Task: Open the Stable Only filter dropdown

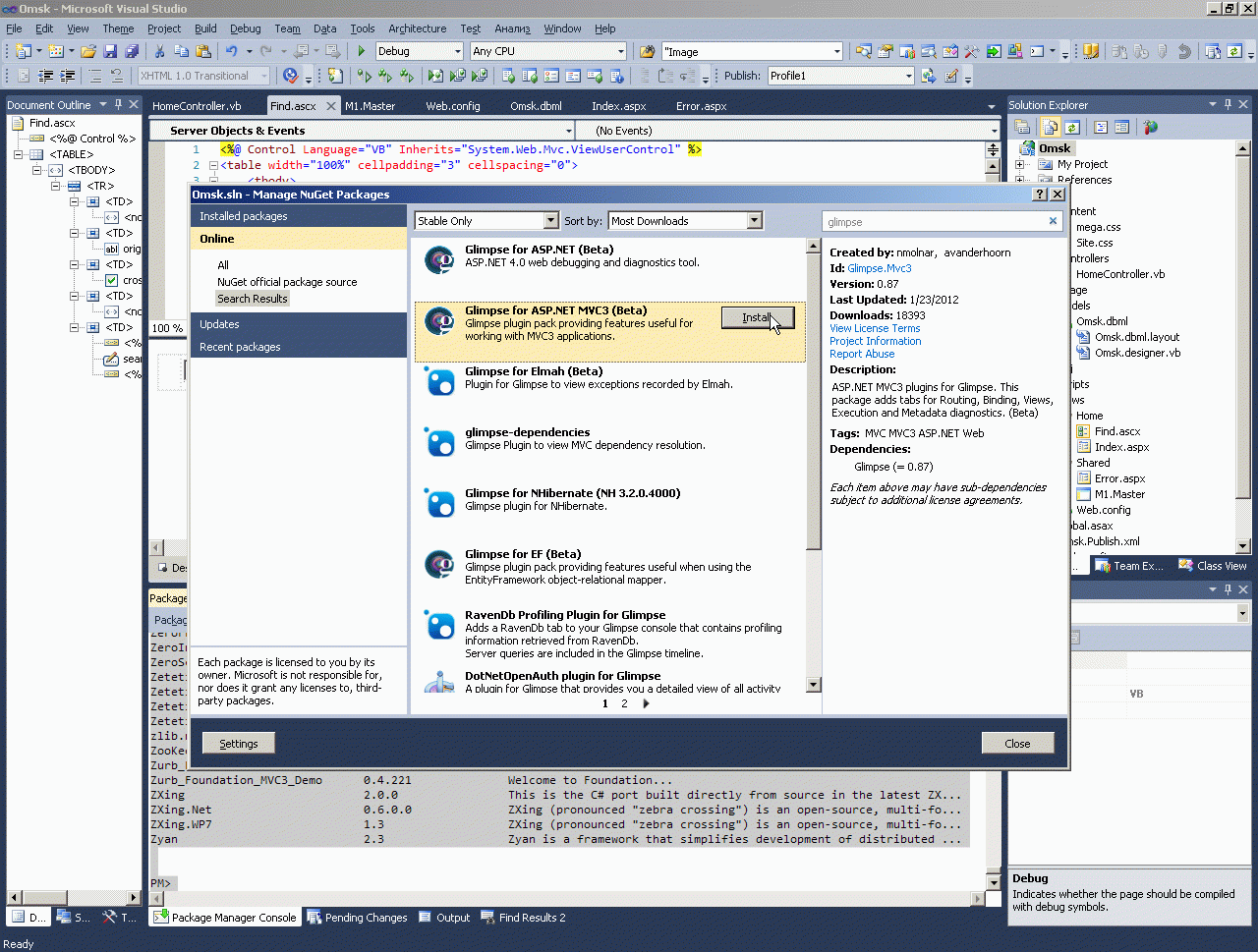Action: 551,221
